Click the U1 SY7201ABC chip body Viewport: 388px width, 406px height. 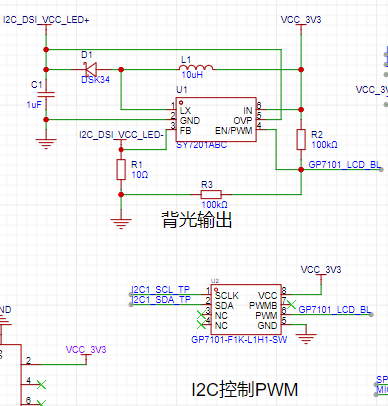coord(216,120)
